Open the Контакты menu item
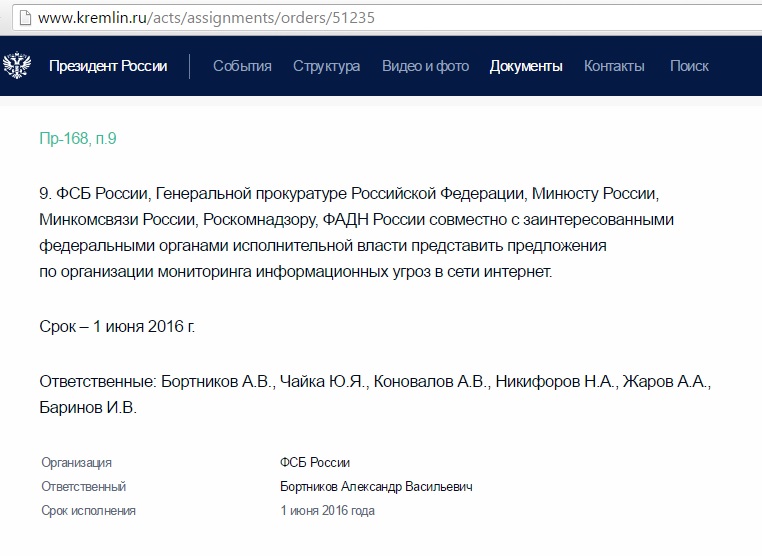Viewport: 762px width, 556px height. pos(614,66)
